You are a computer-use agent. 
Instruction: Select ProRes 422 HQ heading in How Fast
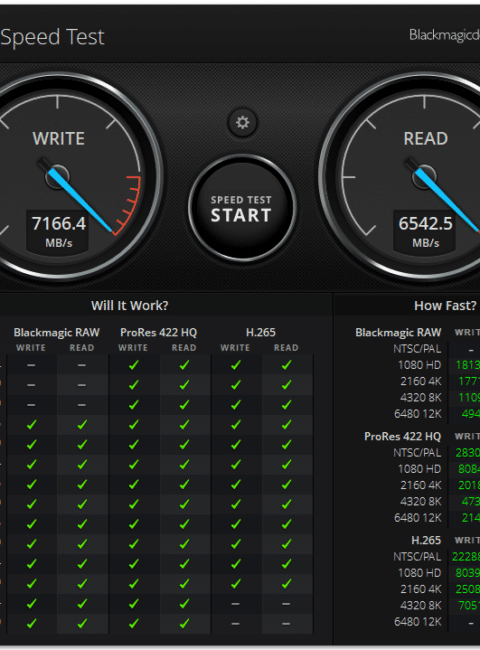[x=402, y=437]
